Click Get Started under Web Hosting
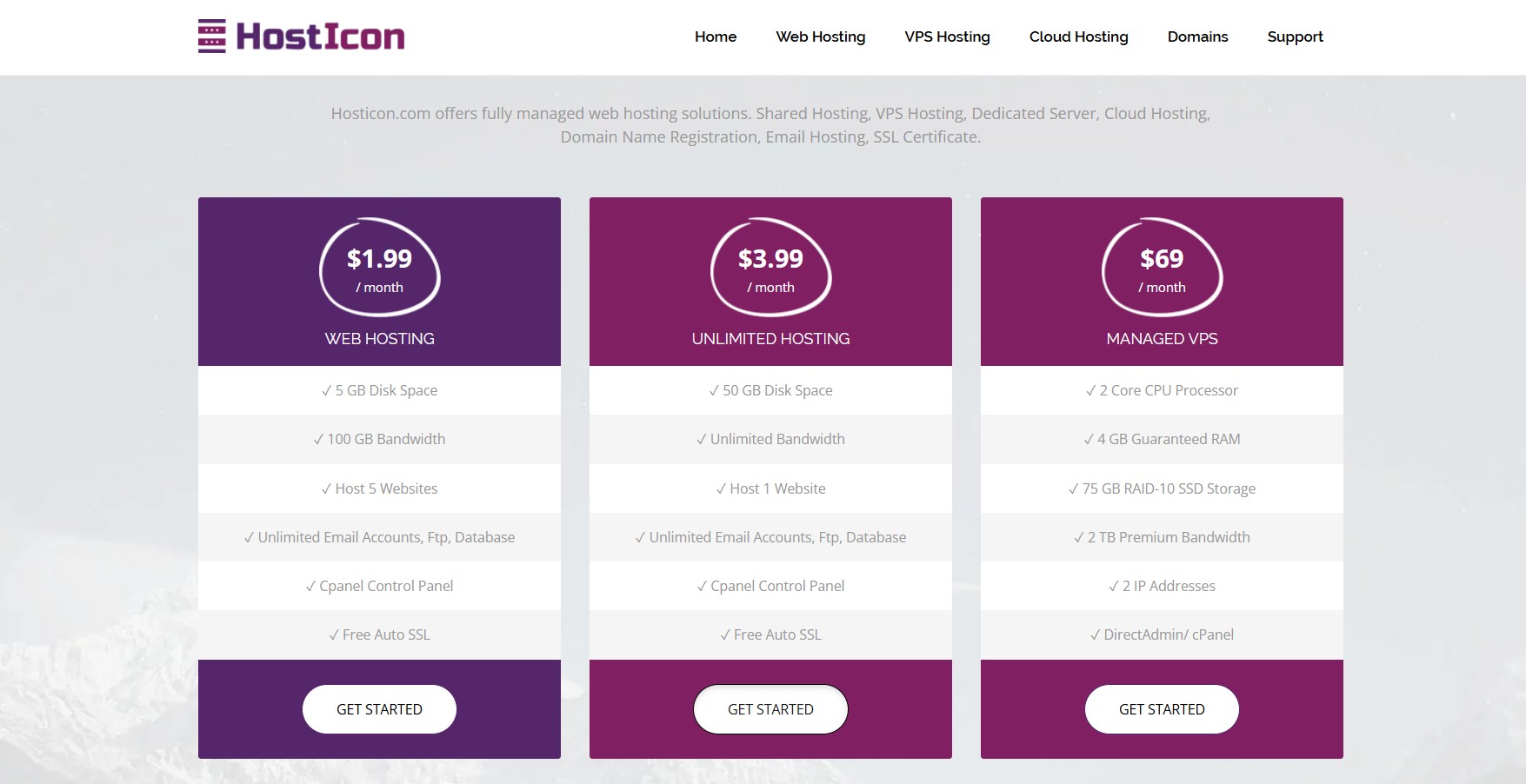 tap(379, 709)
